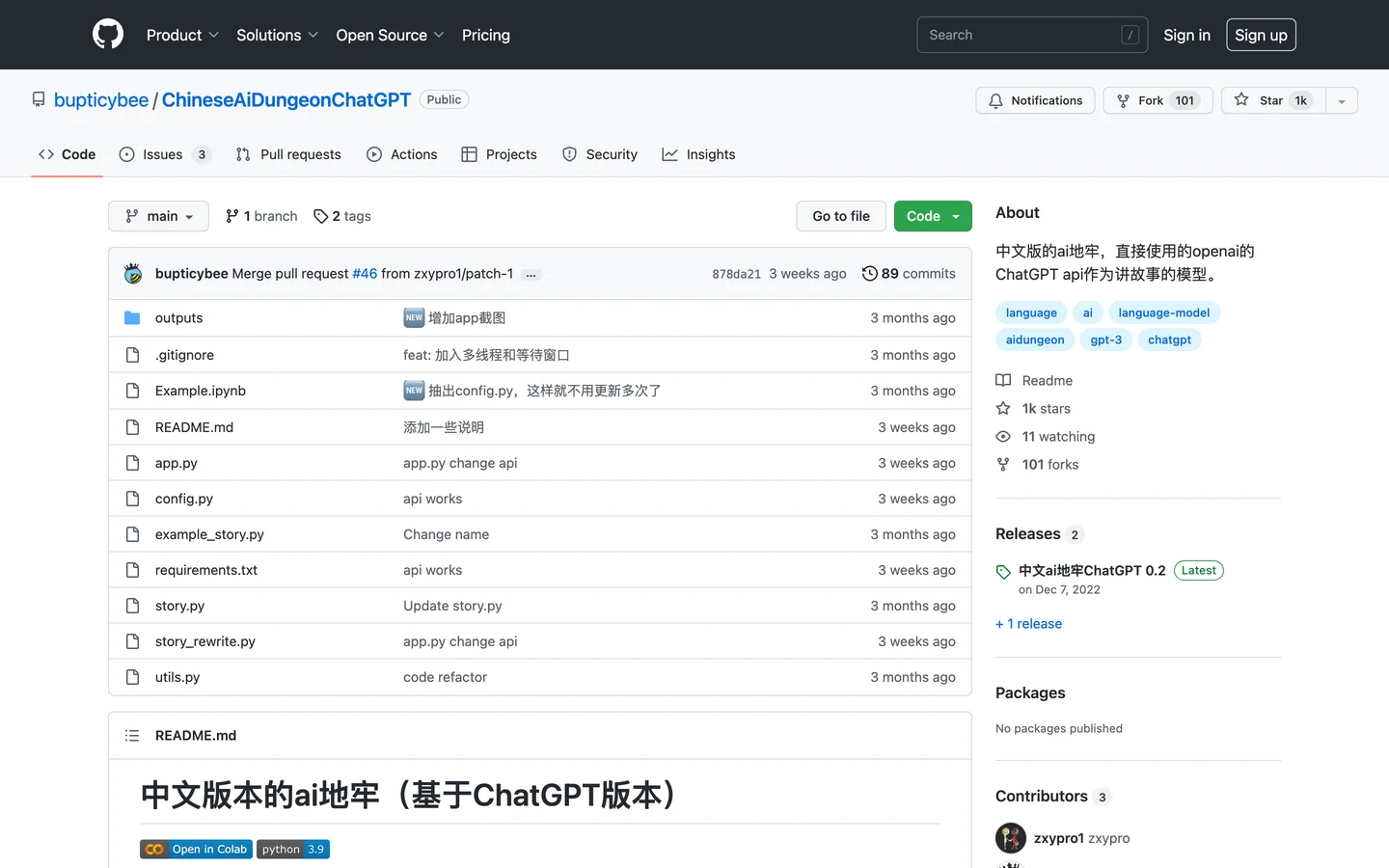
Task: Click file icon for Example.ipynb
Action: pos(132,391)
